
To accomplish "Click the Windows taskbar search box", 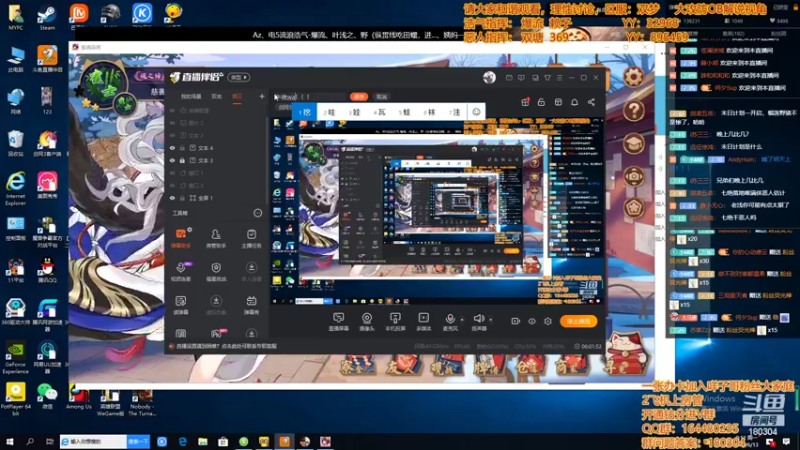I will 94,441.
